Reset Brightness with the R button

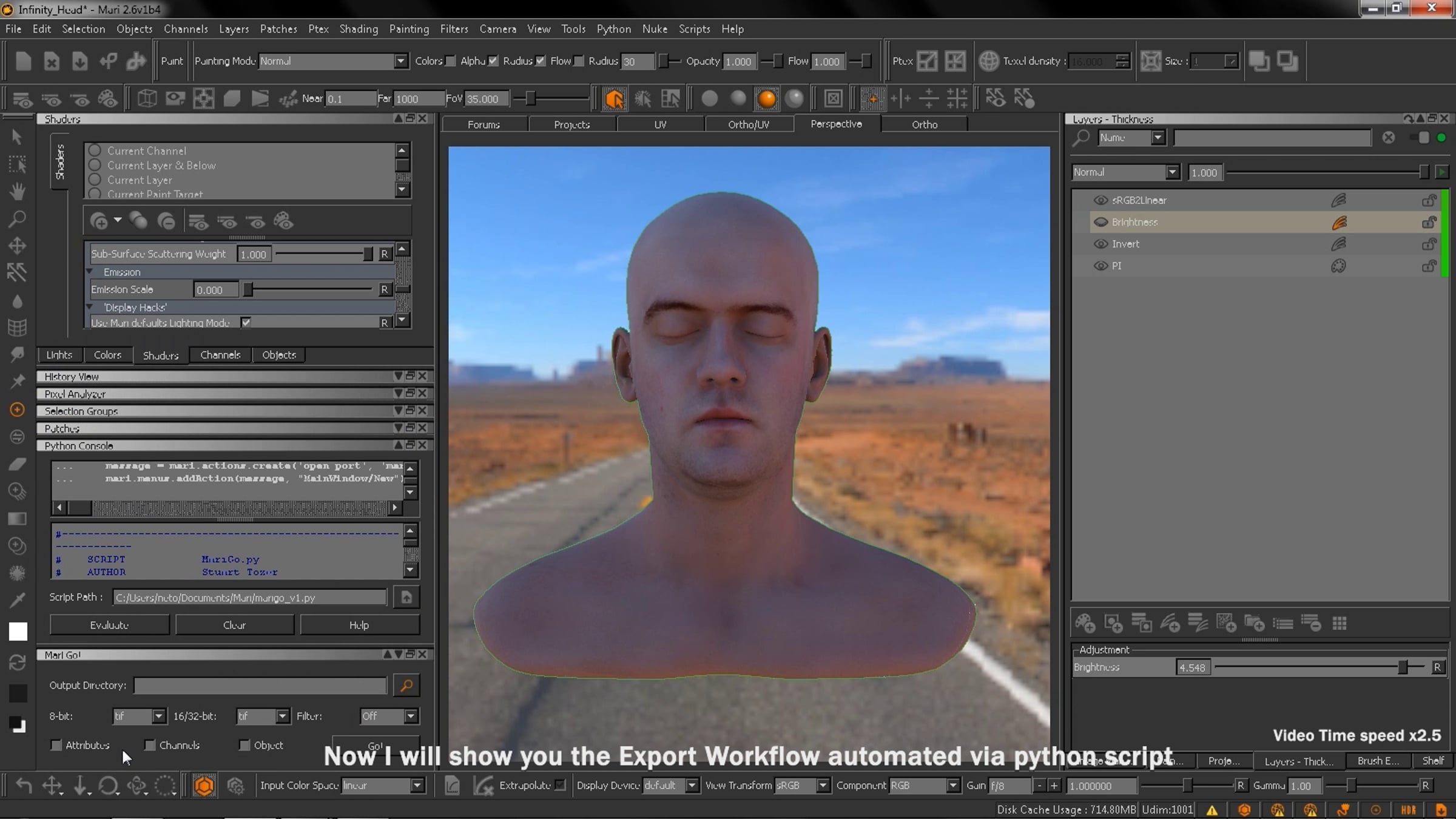tap(1437, 667)
